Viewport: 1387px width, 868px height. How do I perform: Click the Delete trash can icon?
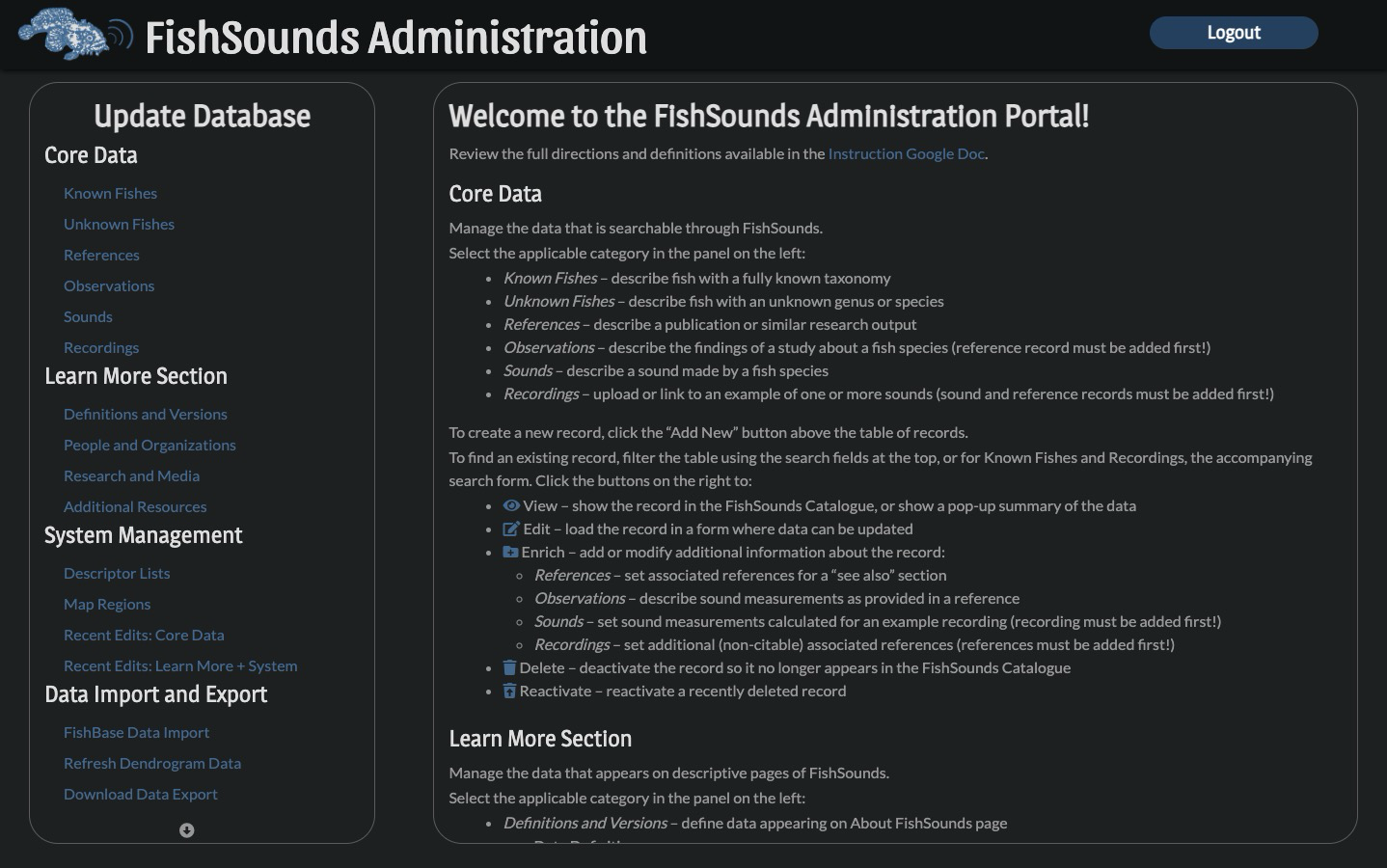click(509, 667)
